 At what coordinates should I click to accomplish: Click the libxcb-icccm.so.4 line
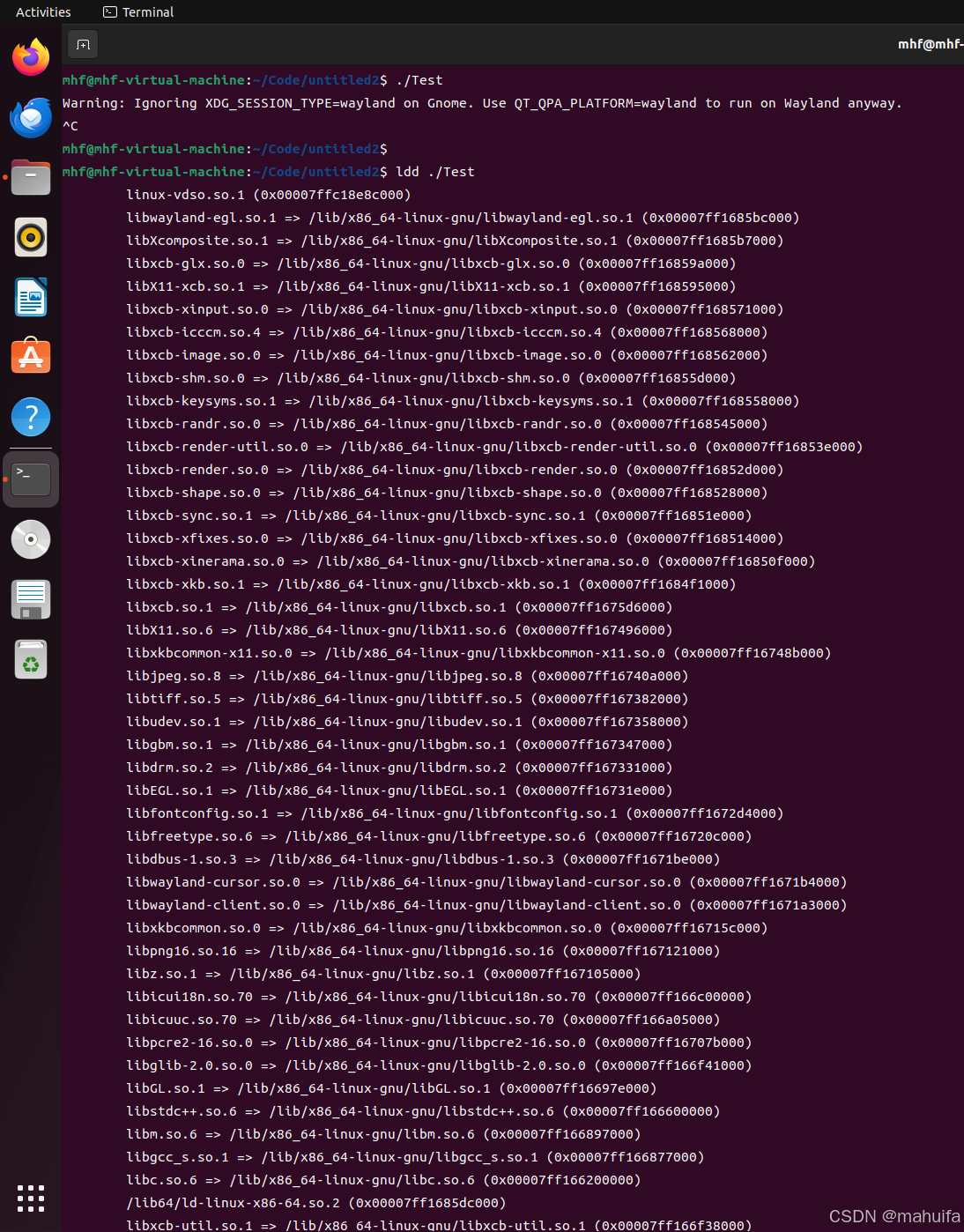(447, 332)
